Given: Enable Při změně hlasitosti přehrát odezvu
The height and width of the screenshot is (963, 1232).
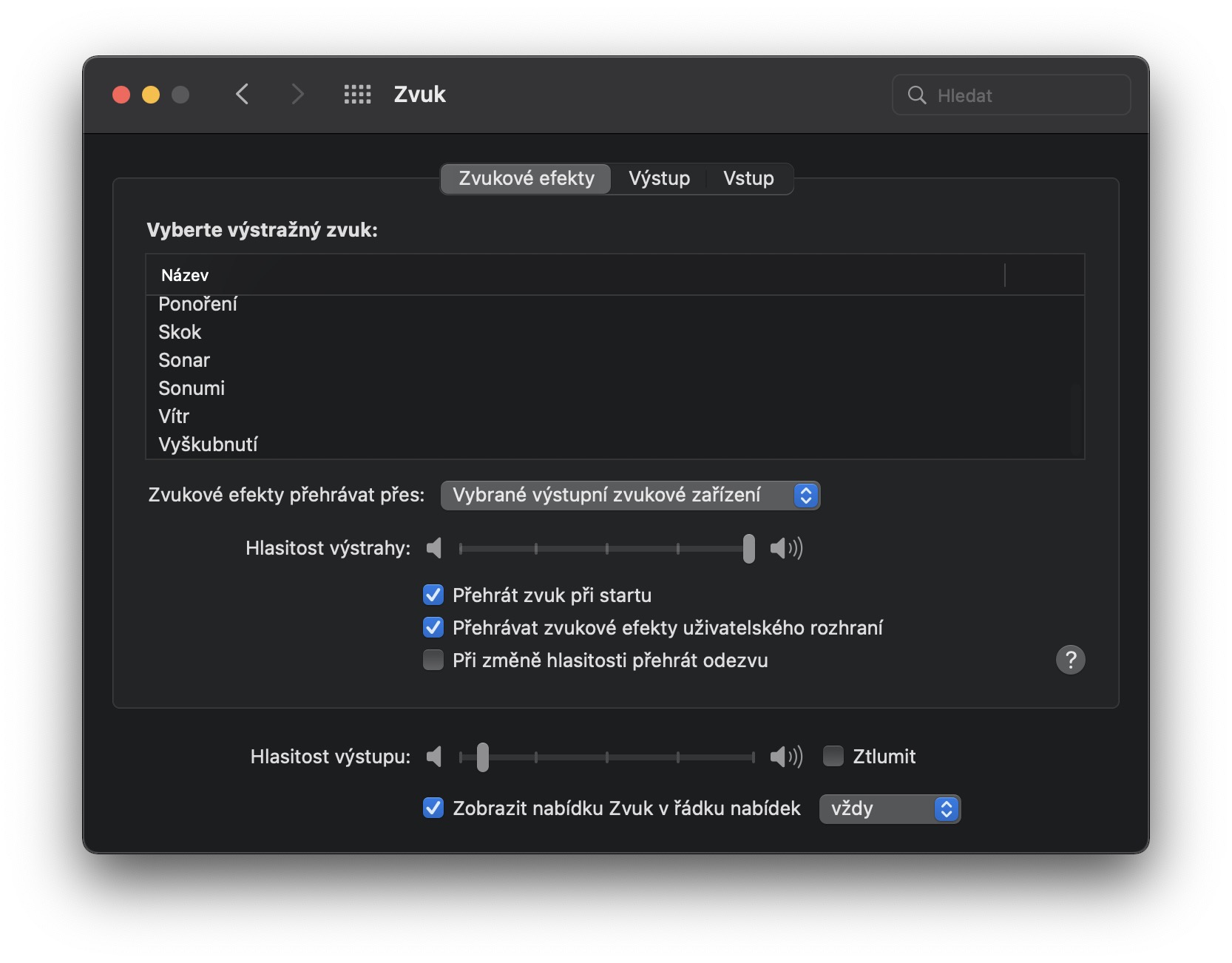Looking at the screenshot, I should [433, 660].
